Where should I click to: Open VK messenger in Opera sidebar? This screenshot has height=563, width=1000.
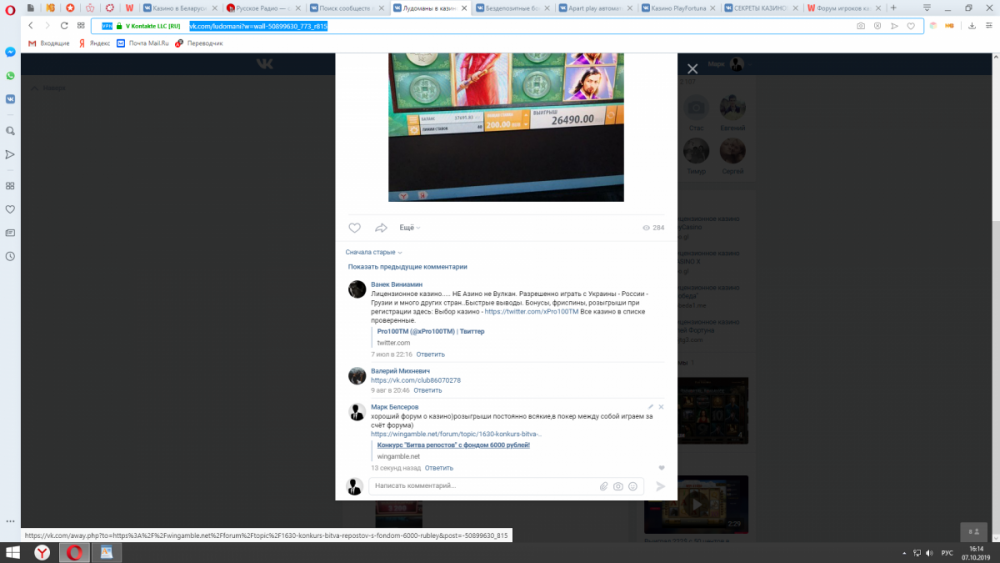(10, 99)
